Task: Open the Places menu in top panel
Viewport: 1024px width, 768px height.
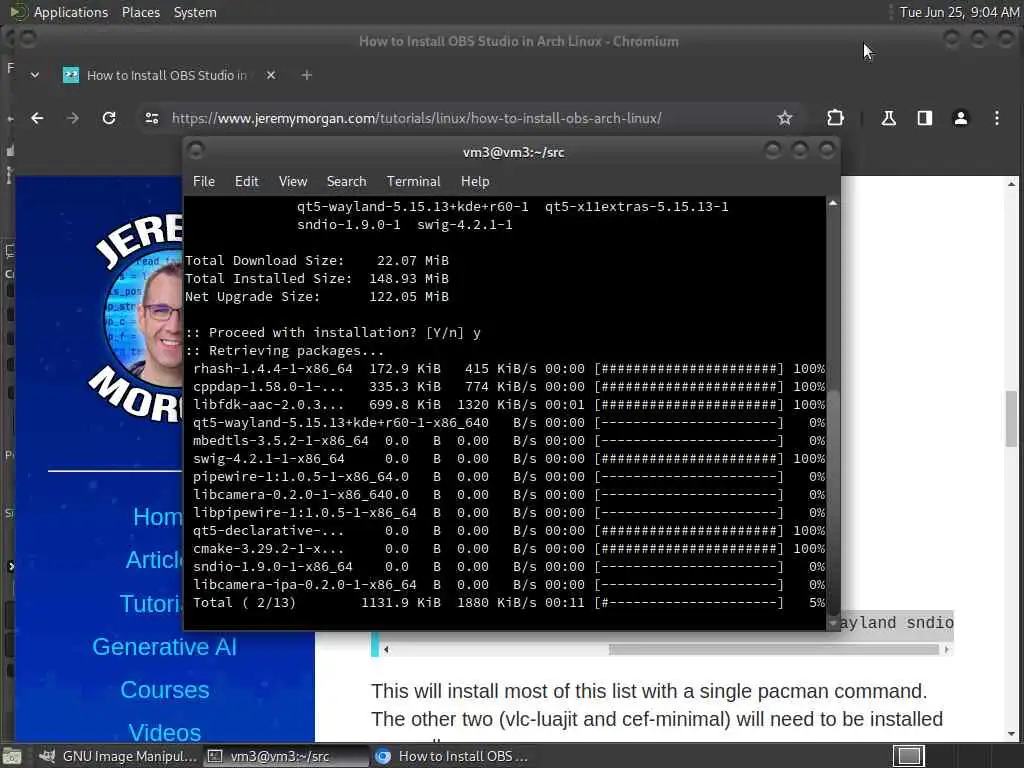Action: point(140,12)
